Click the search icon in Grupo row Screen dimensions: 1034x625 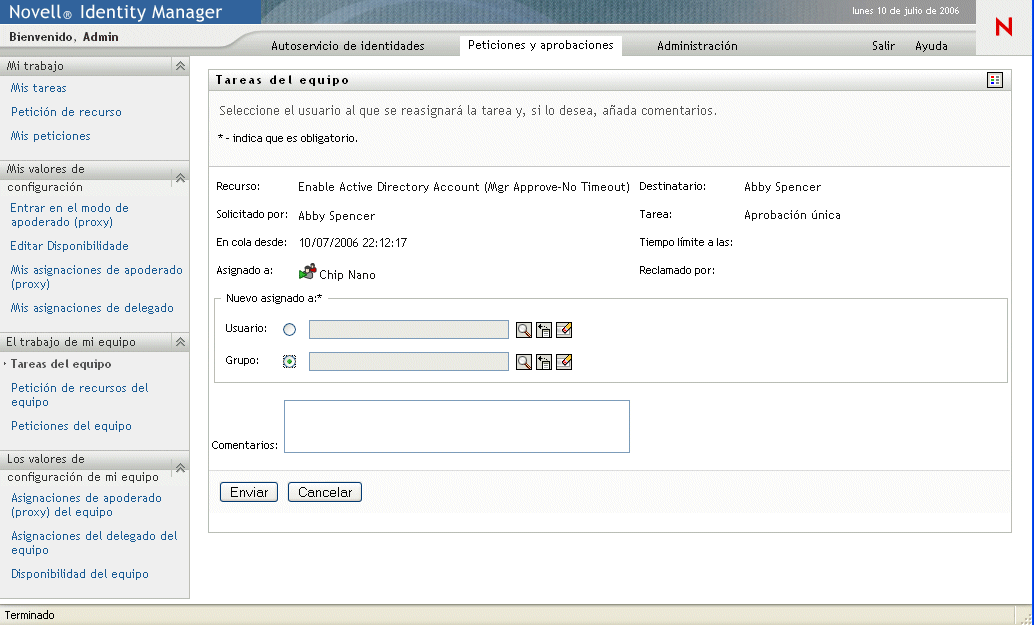click(x=524, y=362)
